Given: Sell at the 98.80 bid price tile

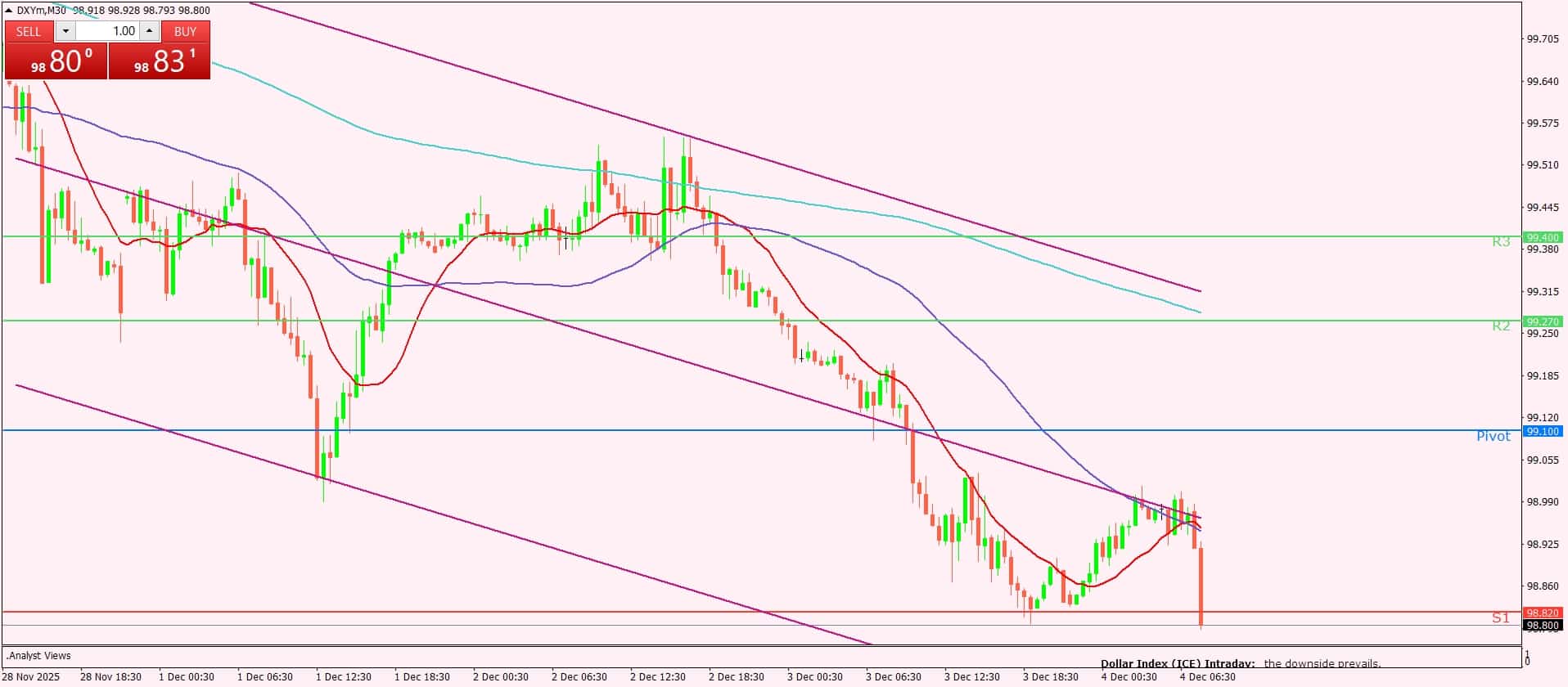Looking at the screenshot, I should 56,61.
